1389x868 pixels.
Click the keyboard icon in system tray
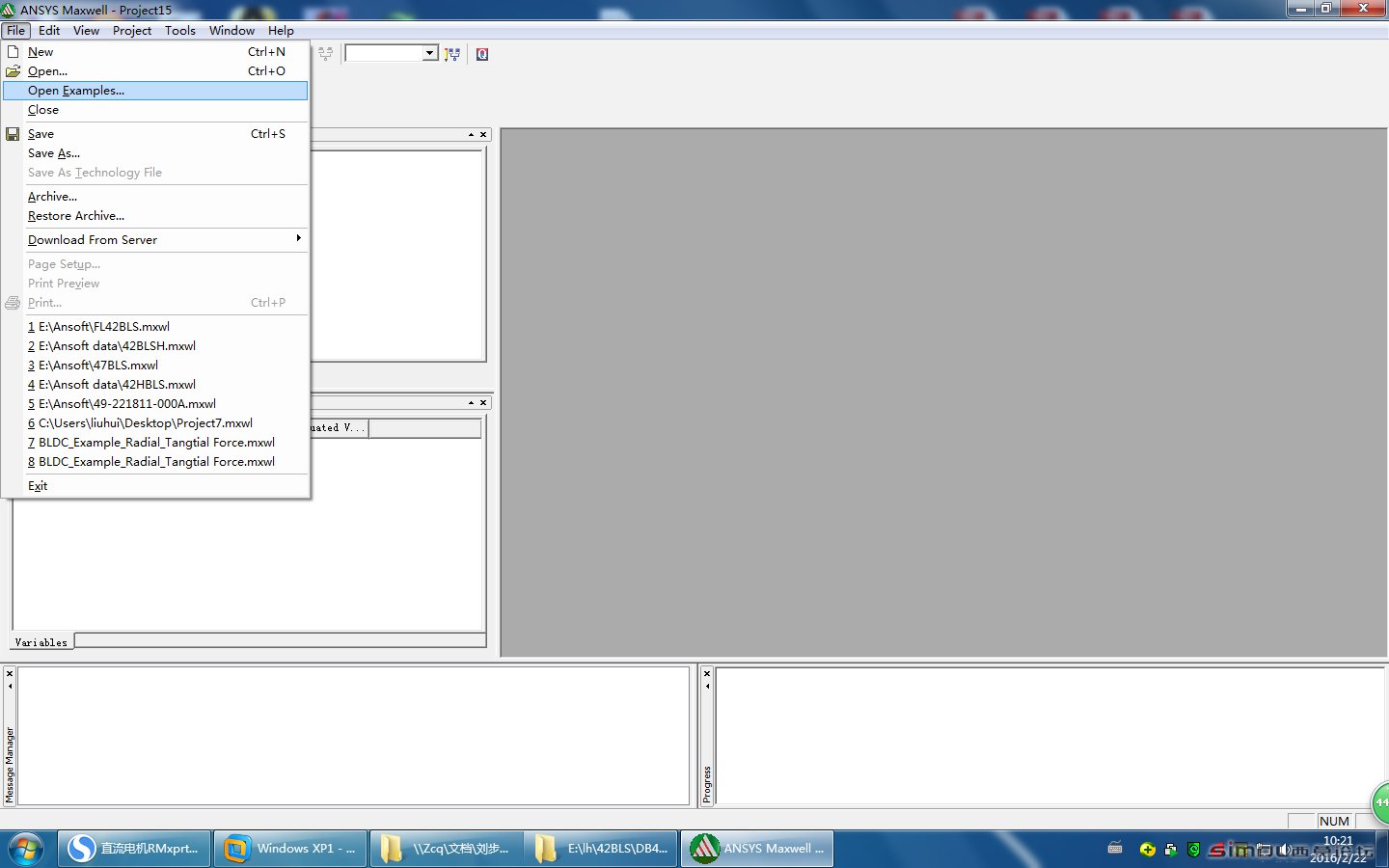(x=1115, y=849)
